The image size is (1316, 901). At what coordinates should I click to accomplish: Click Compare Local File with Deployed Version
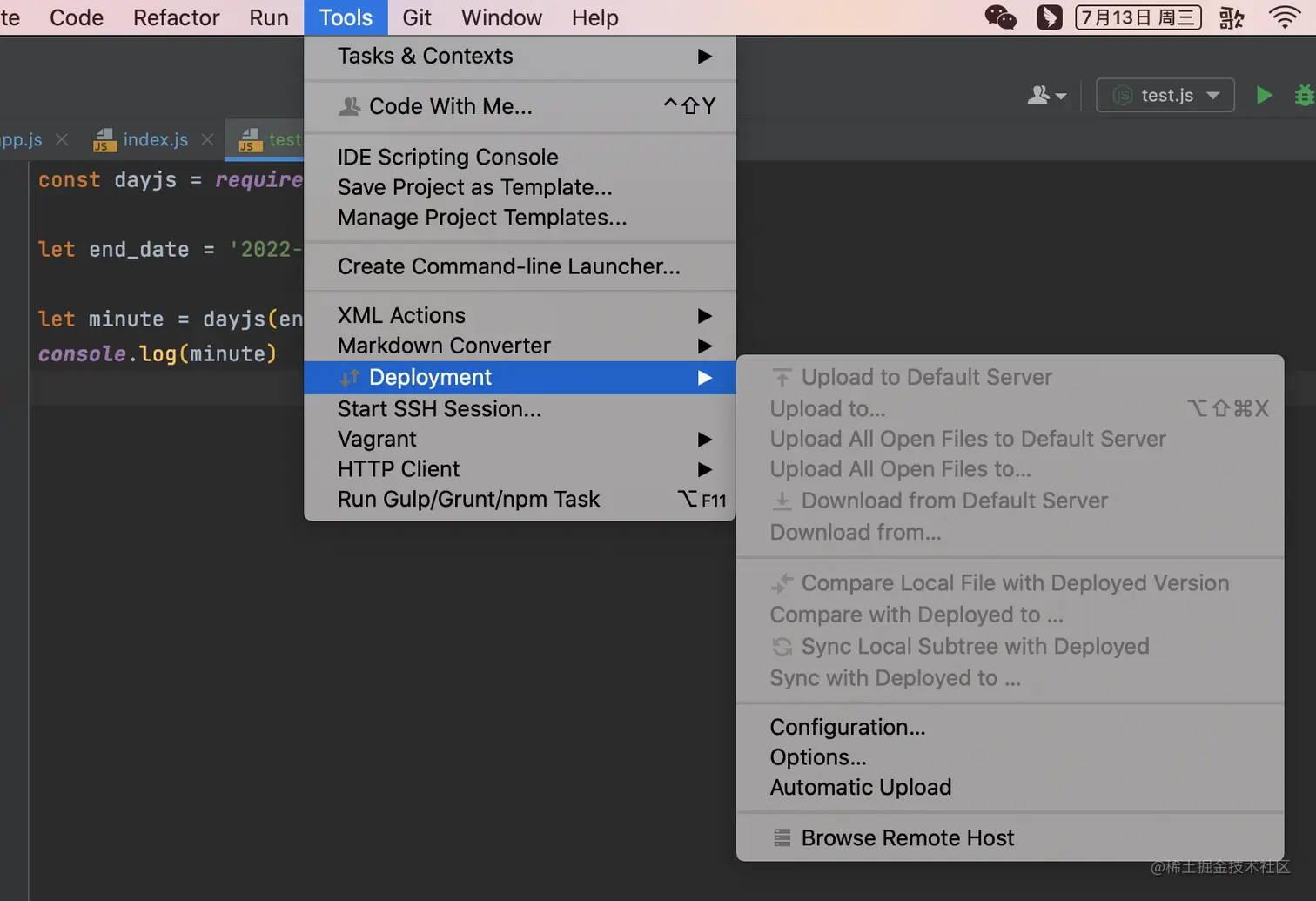click(1010, 583)
